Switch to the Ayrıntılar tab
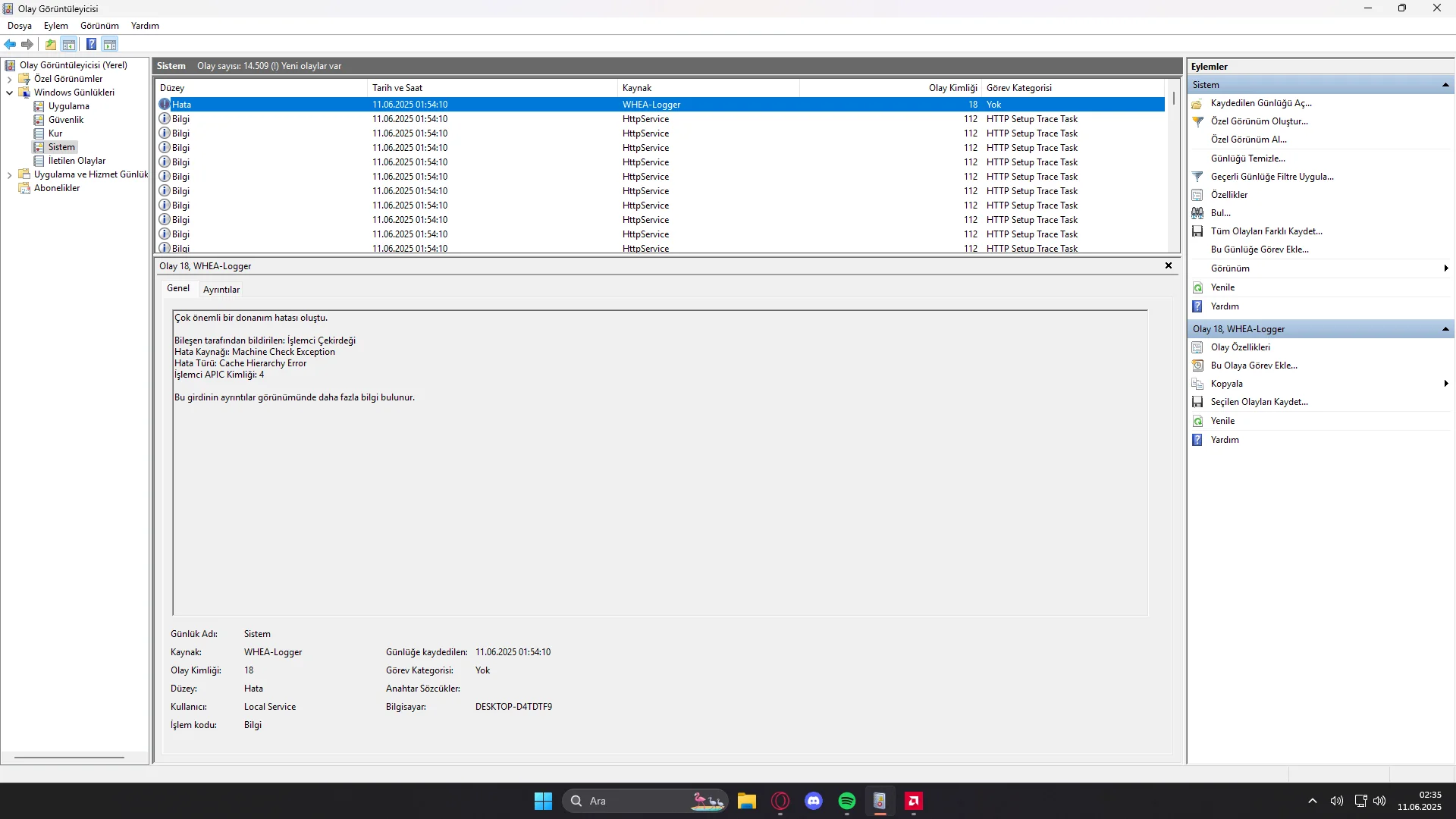Image resolution: width=1456 pixels, height=819 pixels. coord(221,290)
